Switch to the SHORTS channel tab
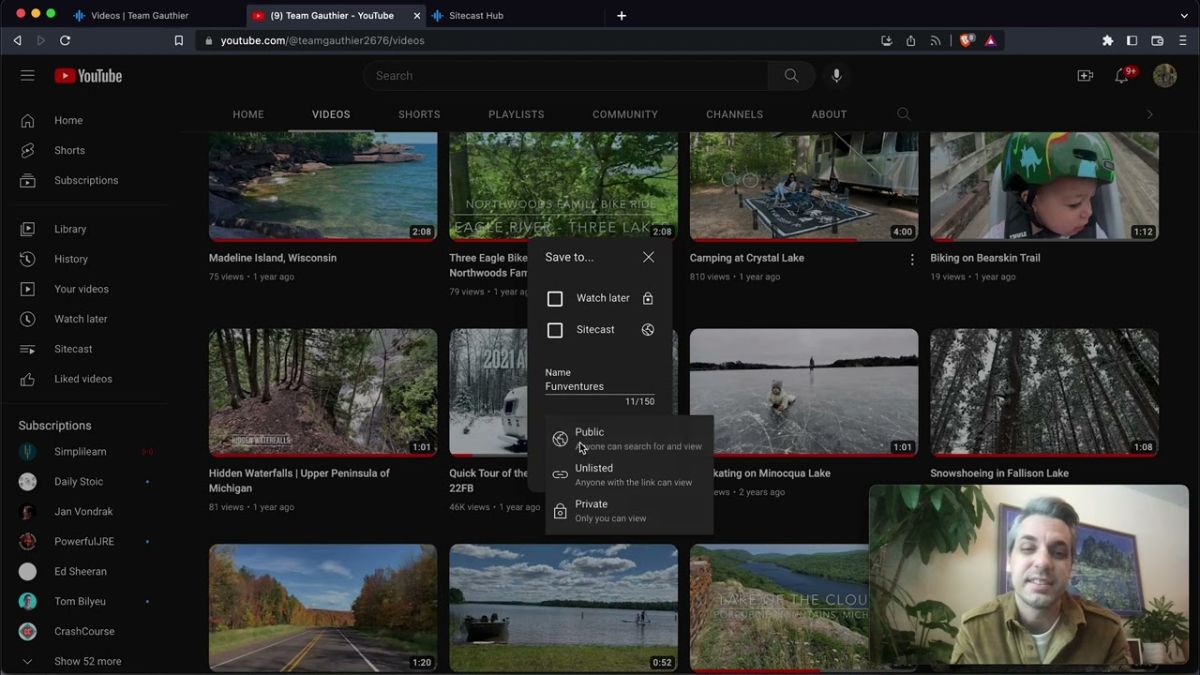This screenshot has width=1200, height=675. coord(419,114)
